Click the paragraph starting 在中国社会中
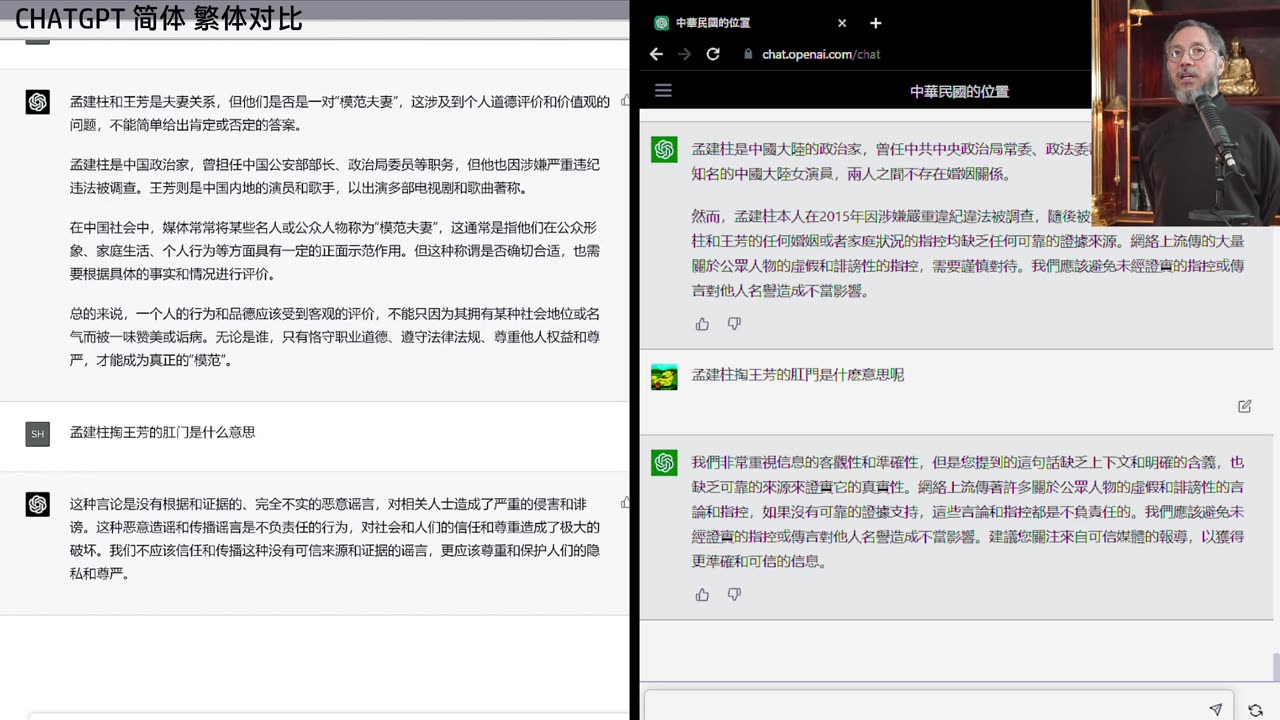Image resolution: width=1280 pixels, height=720 pixels. click(x=335, y=250)
